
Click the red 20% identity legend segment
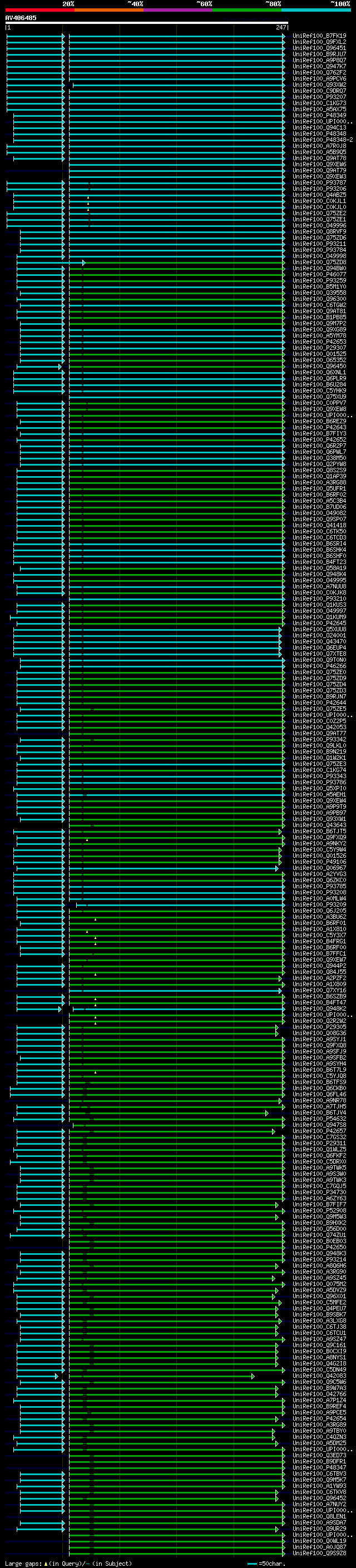click(39, 10)
